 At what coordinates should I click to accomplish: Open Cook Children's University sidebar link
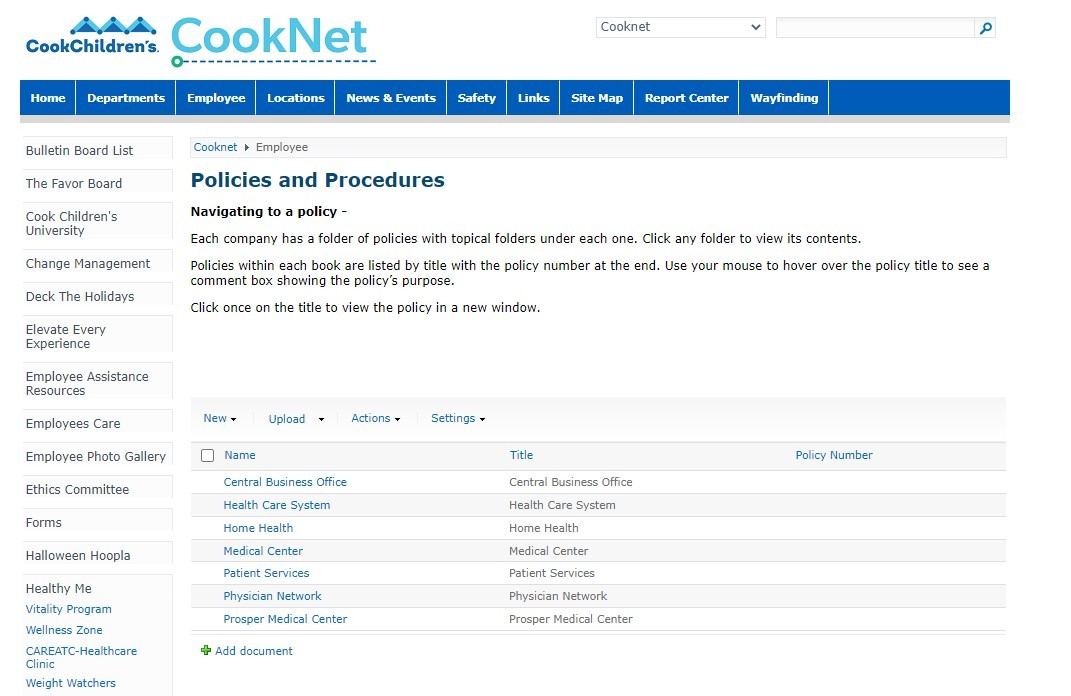coord(71,223)
